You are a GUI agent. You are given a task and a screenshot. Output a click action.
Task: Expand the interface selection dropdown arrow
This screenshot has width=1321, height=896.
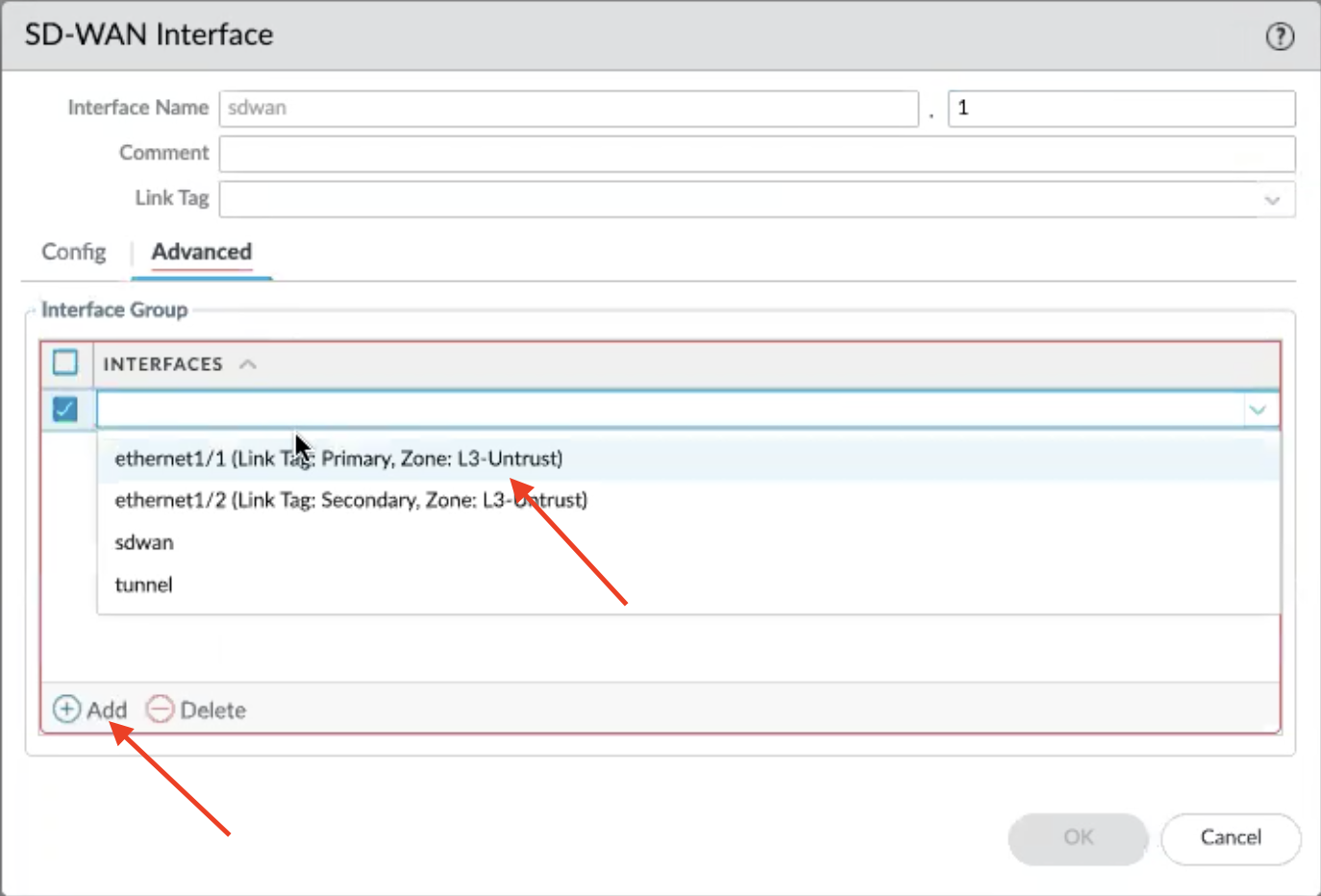click(1258, 410)
